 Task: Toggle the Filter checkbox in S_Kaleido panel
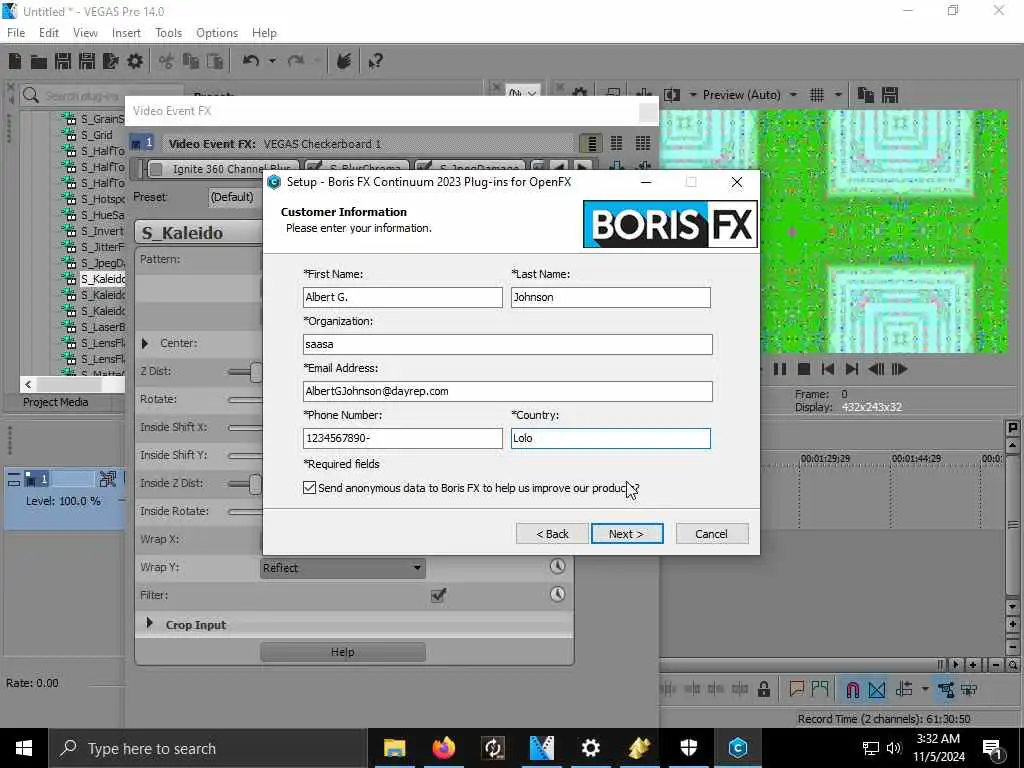tap(438, 595)
